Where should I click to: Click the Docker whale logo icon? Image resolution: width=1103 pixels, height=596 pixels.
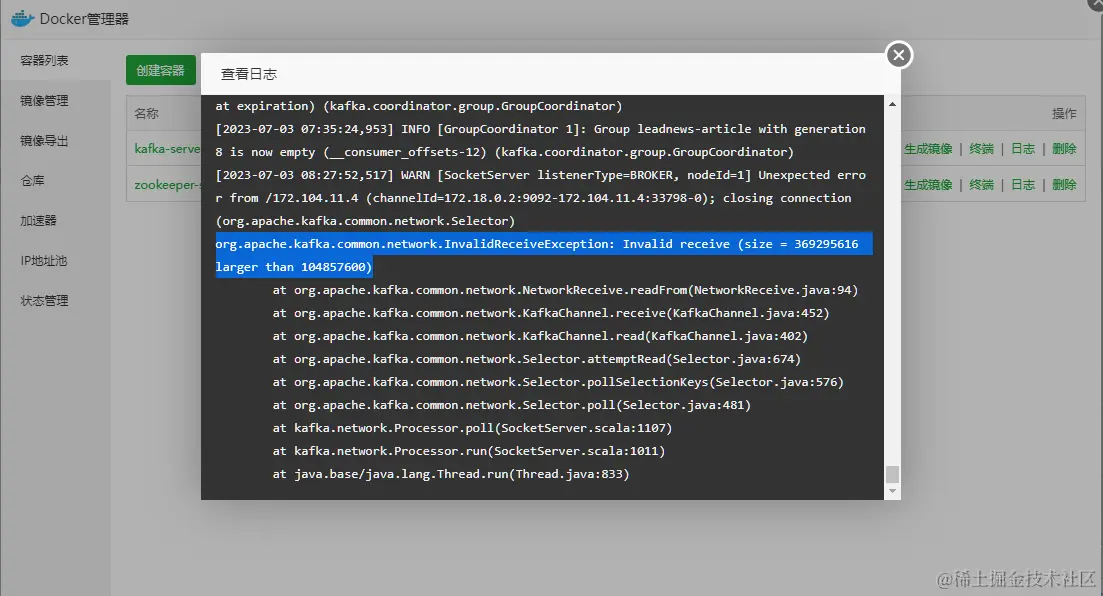[22, 19]
